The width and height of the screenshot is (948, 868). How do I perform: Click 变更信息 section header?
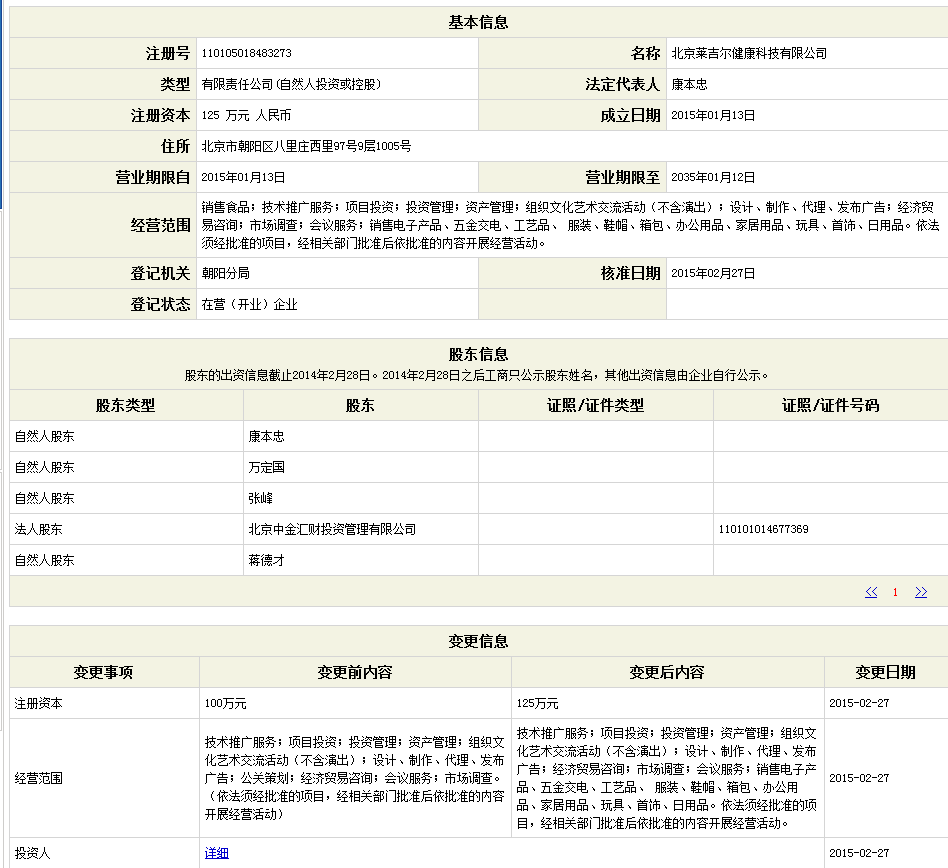coord(478,641)
